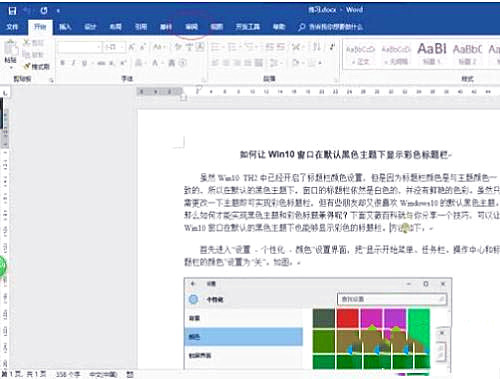Open the Paragraph (段落) dialog launcher

(x=336, y=80)
